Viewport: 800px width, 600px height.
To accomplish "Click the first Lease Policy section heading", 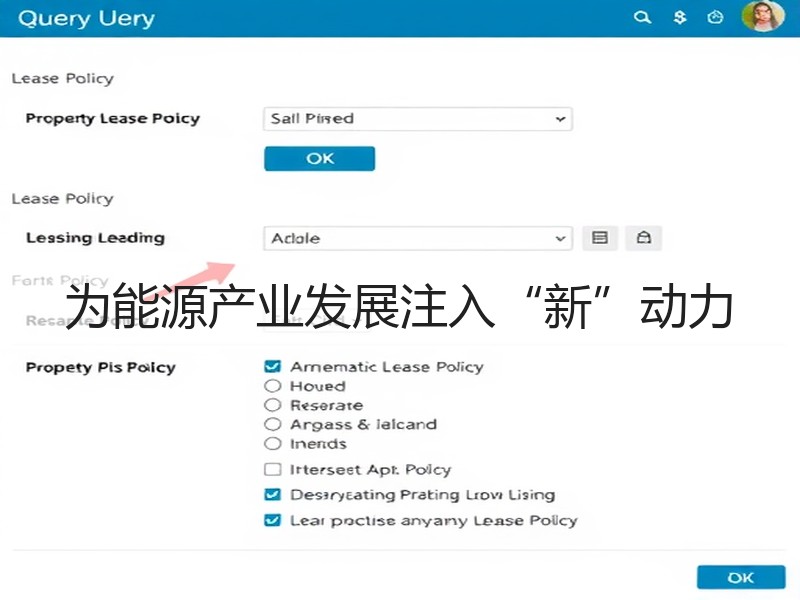I will coord(63,79).
